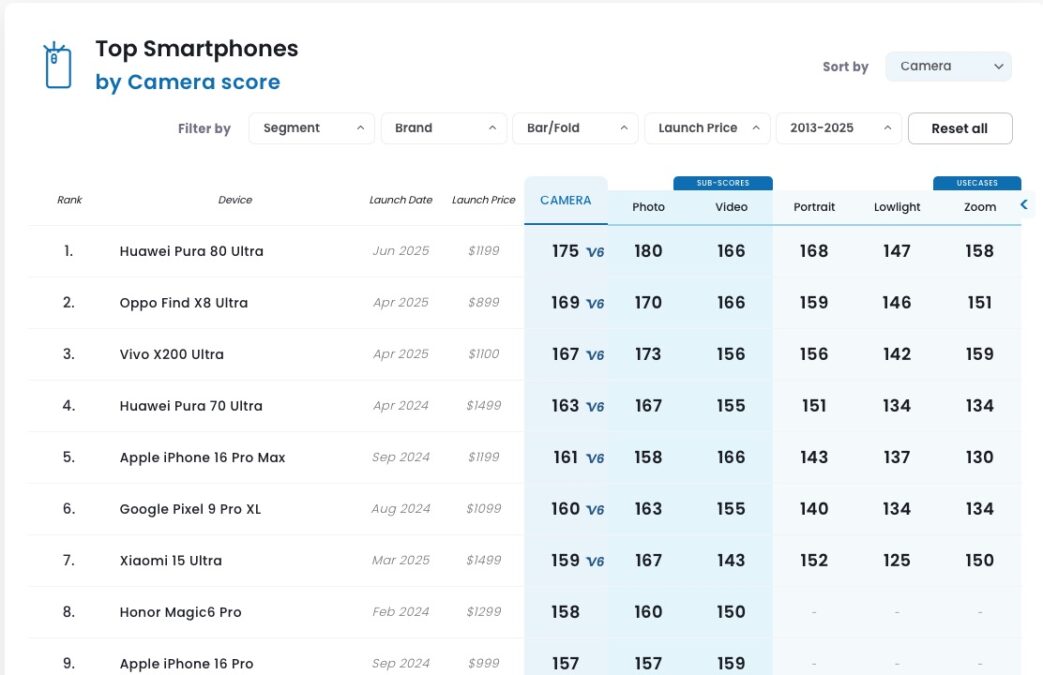
Task: Click the by Camera score subtitle
Action: point(188,82)
